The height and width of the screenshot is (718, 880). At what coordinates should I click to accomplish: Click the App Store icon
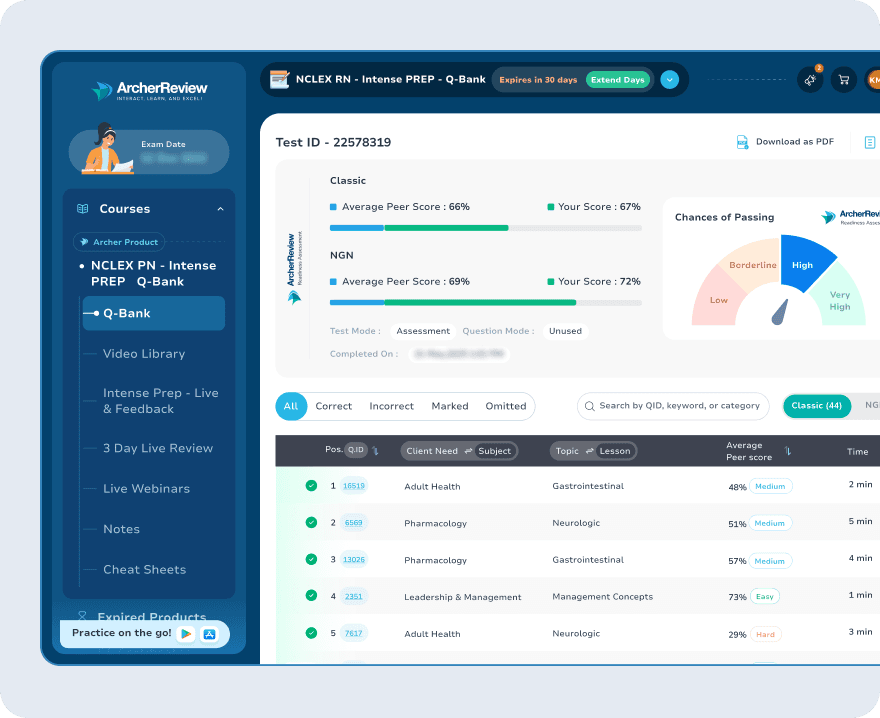tap(210, 634)
